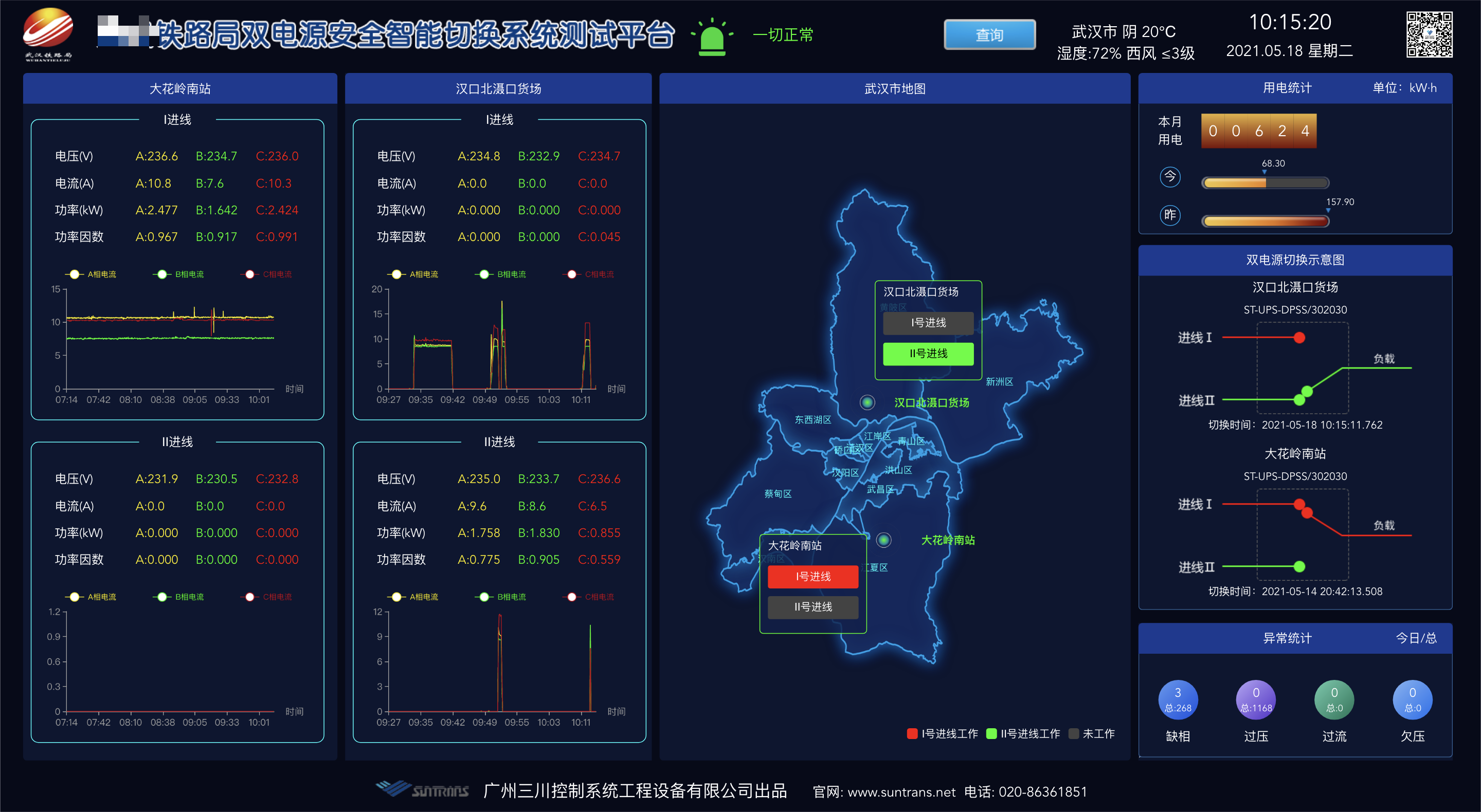The height and width of the screenshot is (812, 1481).
Task: Click the 汉口北滠口货场 green map label
Action: coord(931,403)
